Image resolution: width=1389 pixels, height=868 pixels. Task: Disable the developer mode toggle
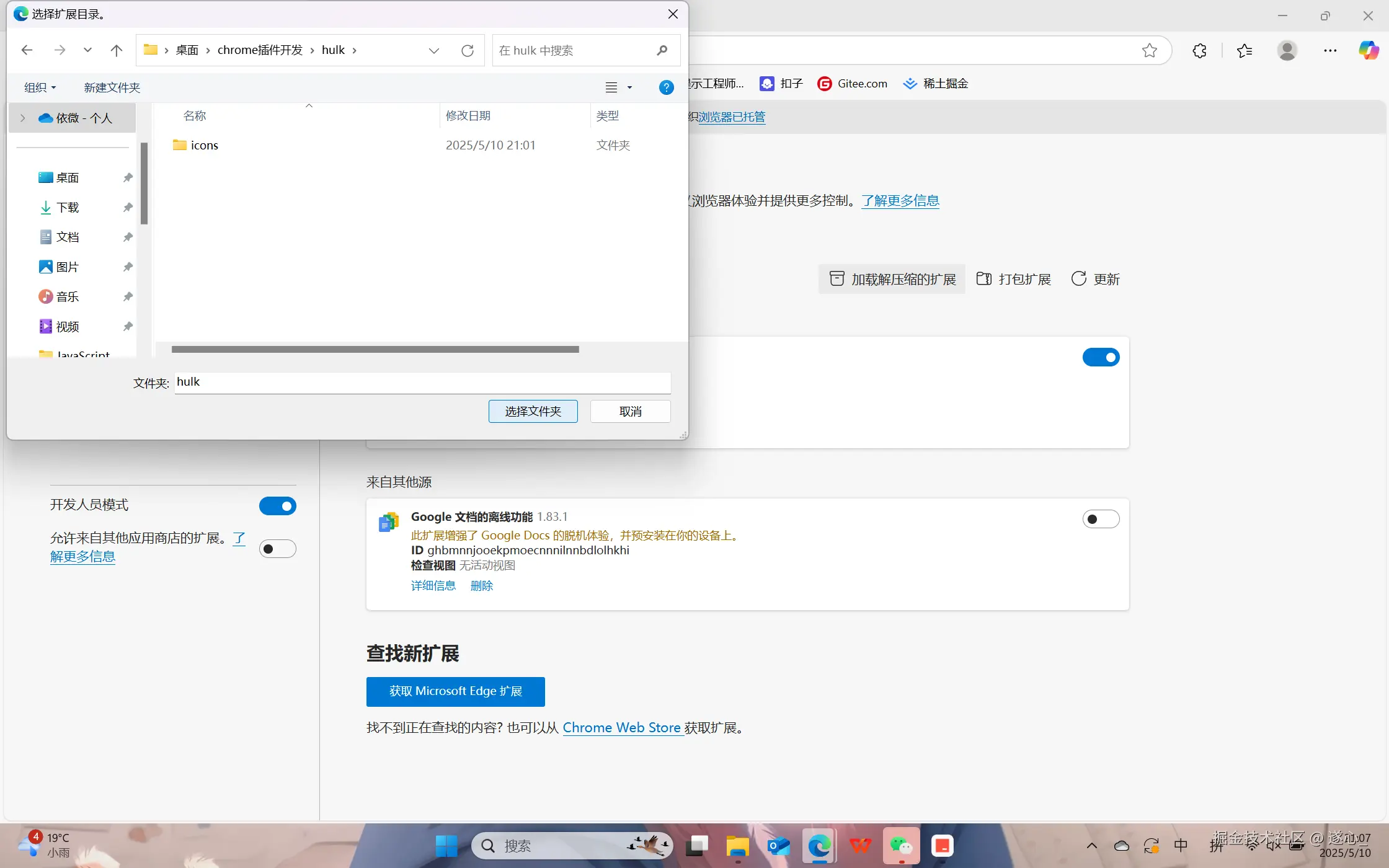click(x=277, y=506)
